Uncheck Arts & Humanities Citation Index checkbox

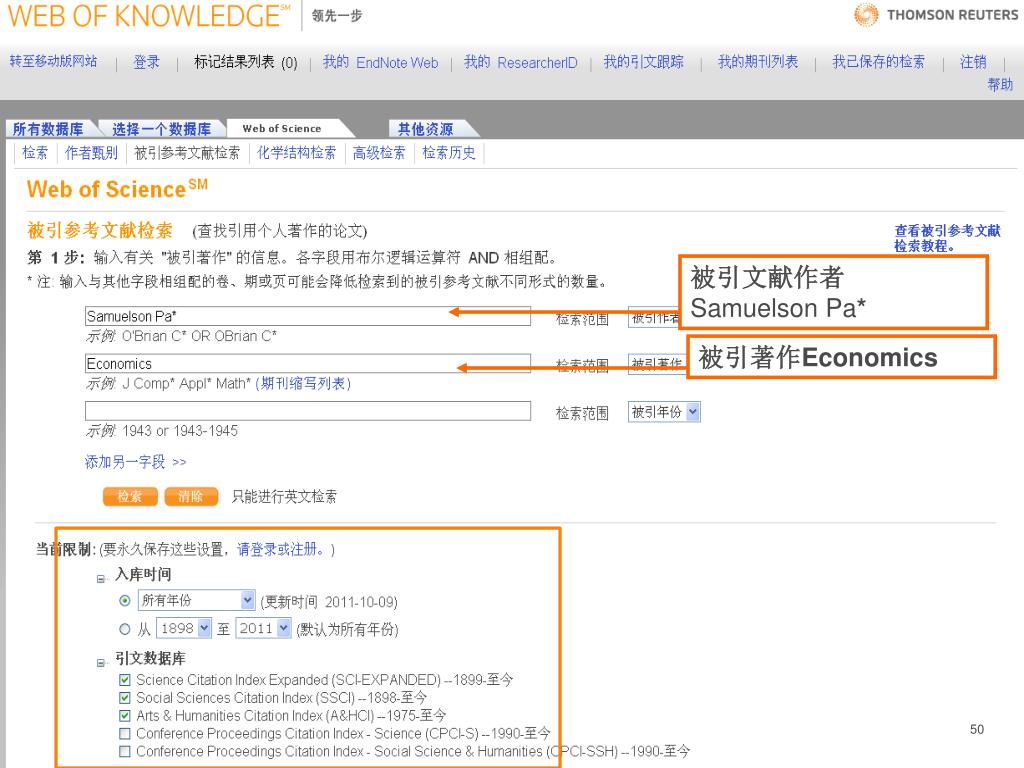point(125,716)
